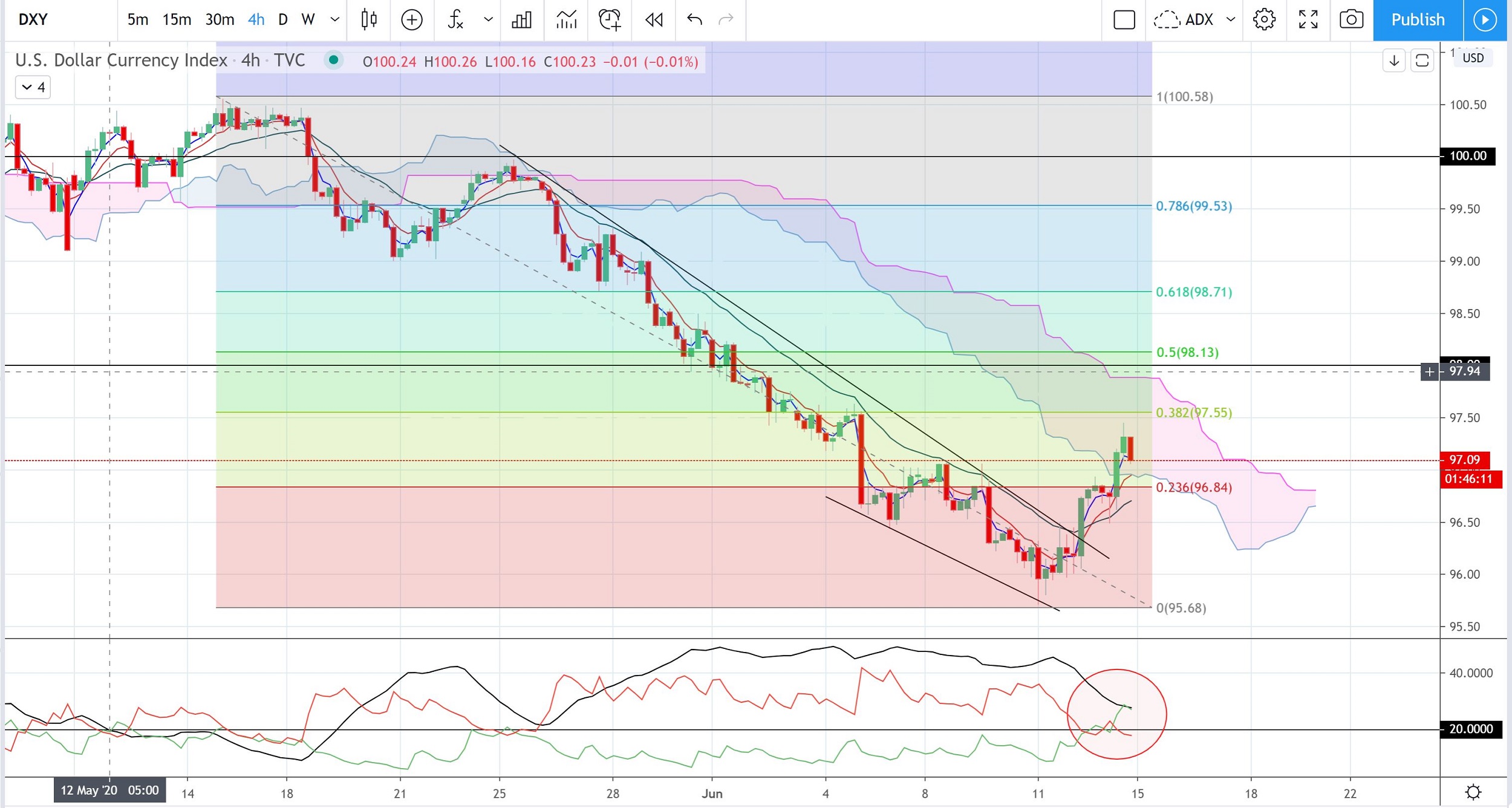The width and height of the screenshot is (1512, 808).
Task: Redo the last chart action
Action: (726, 20)
